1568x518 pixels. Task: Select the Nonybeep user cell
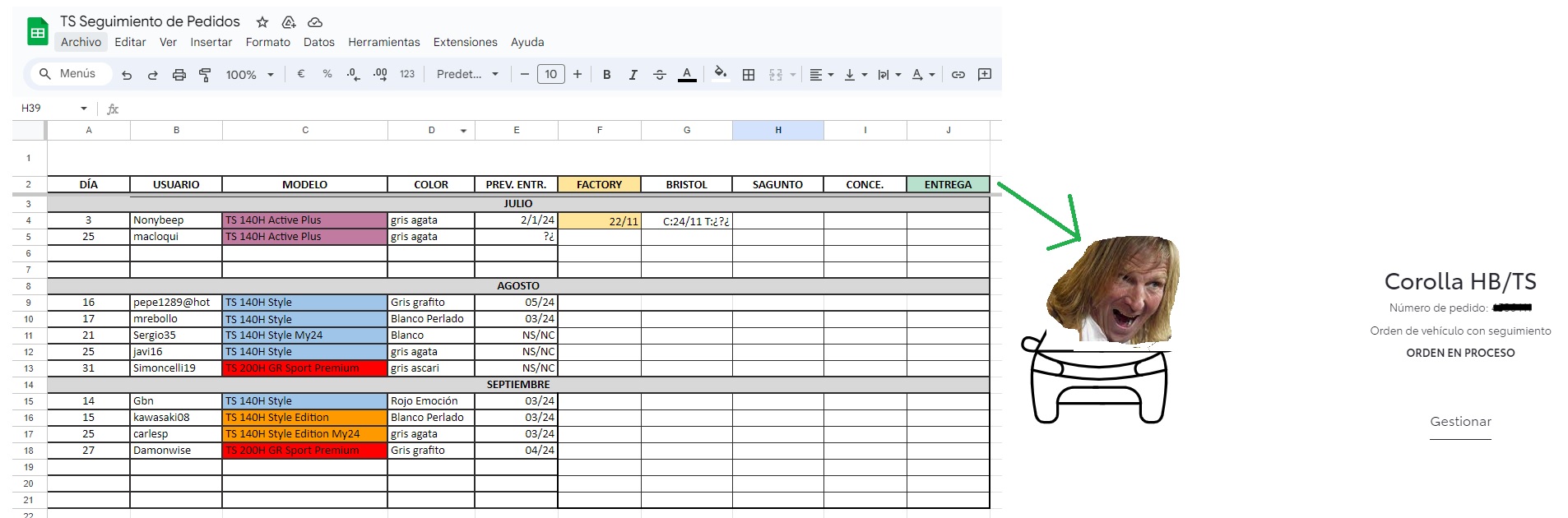[176, 220]
